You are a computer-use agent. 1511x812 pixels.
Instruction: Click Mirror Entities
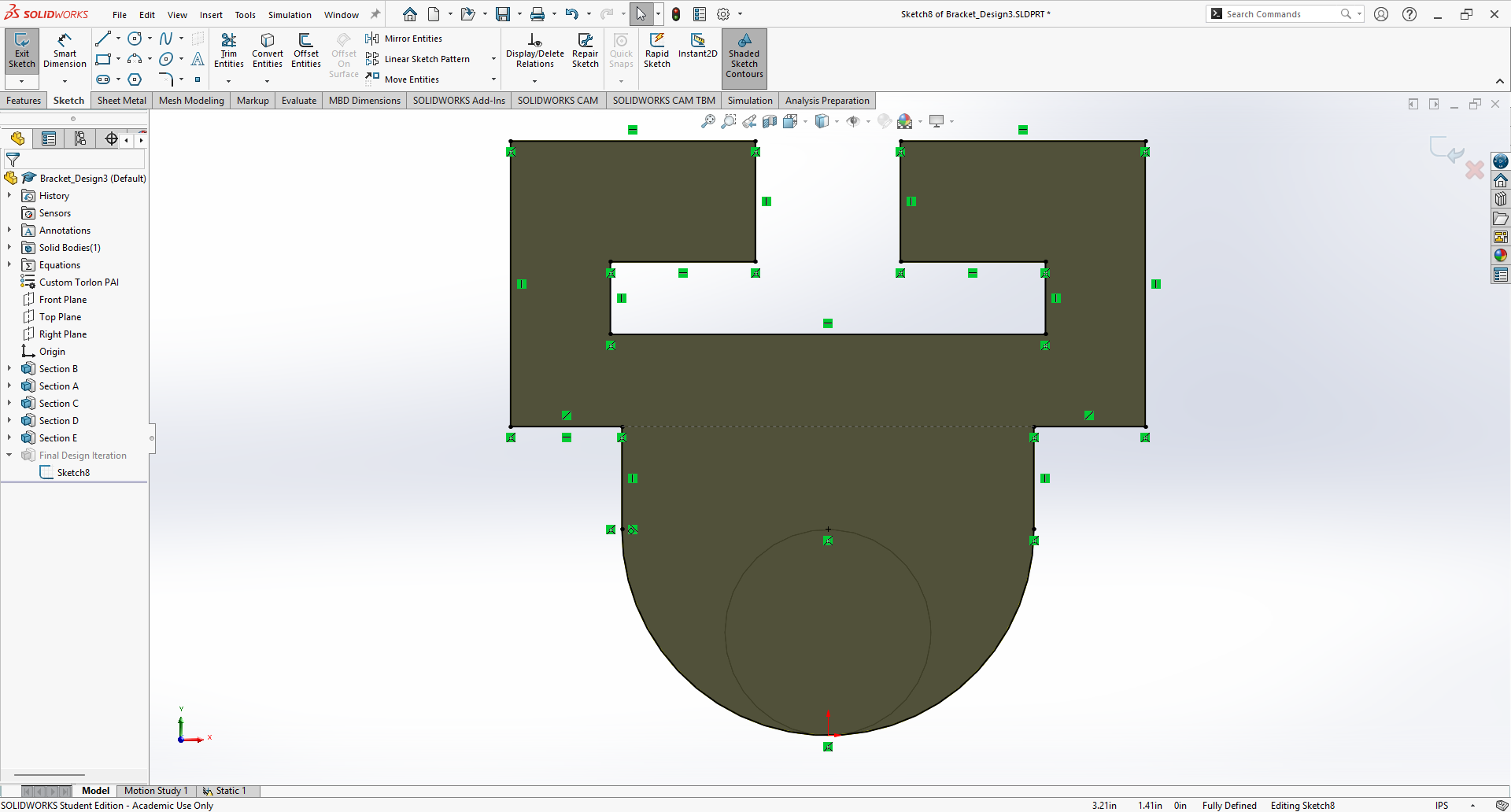tap(404, 39)
